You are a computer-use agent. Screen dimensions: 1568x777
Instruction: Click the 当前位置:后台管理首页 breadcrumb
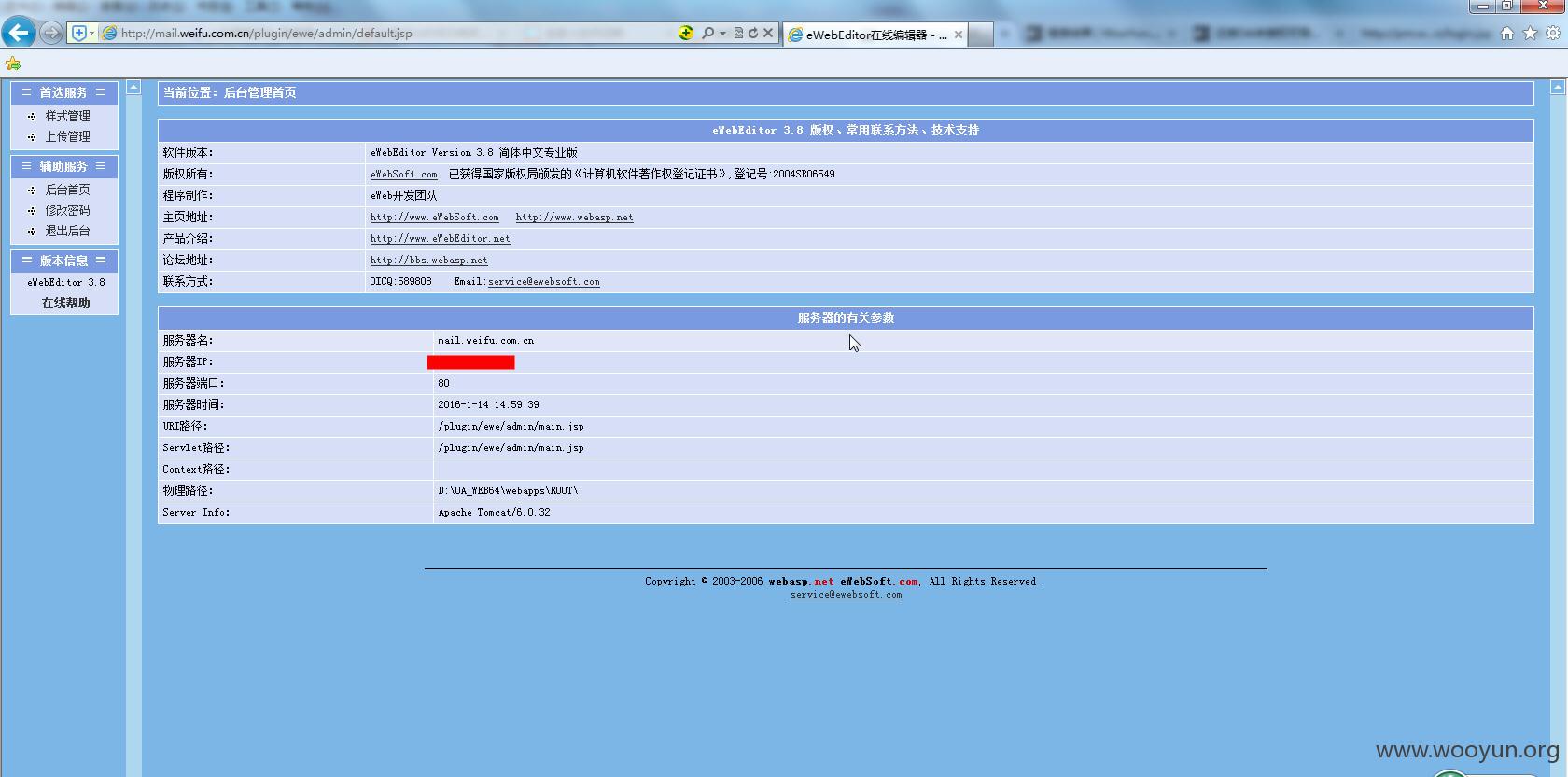point(230,92)
